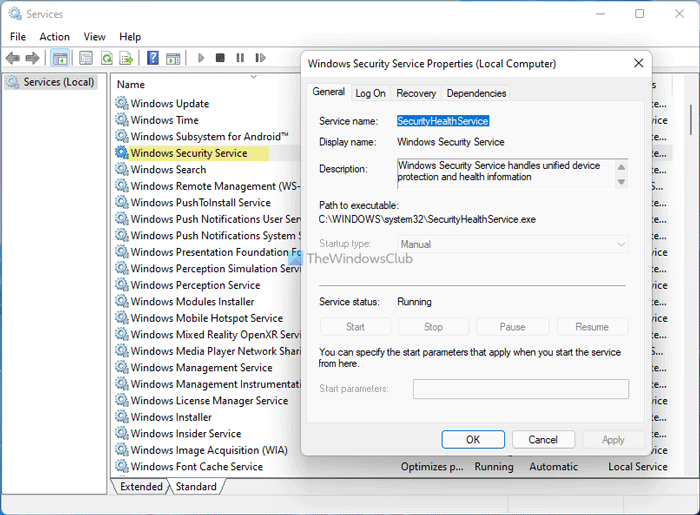Click description box scroll down arrow
Screen dimensions: 700x515
[x=621, y=182]
